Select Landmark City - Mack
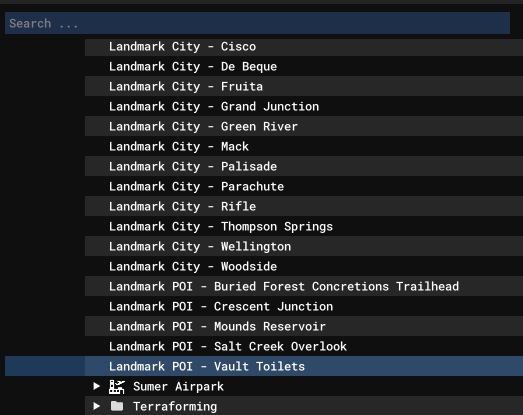 [304, 146]
